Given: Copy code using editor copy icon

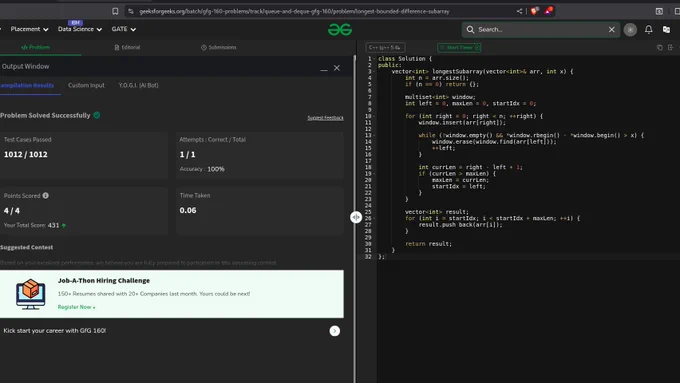Looking at the screenshot, I should coord(660,47).
